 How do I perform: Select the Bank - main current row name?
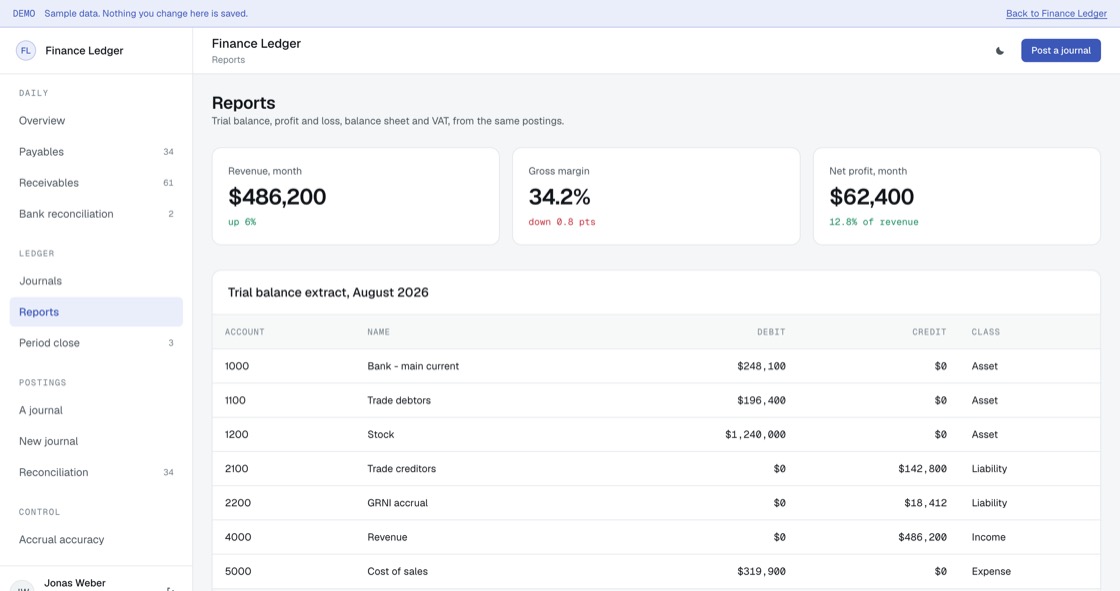[413, 366]
